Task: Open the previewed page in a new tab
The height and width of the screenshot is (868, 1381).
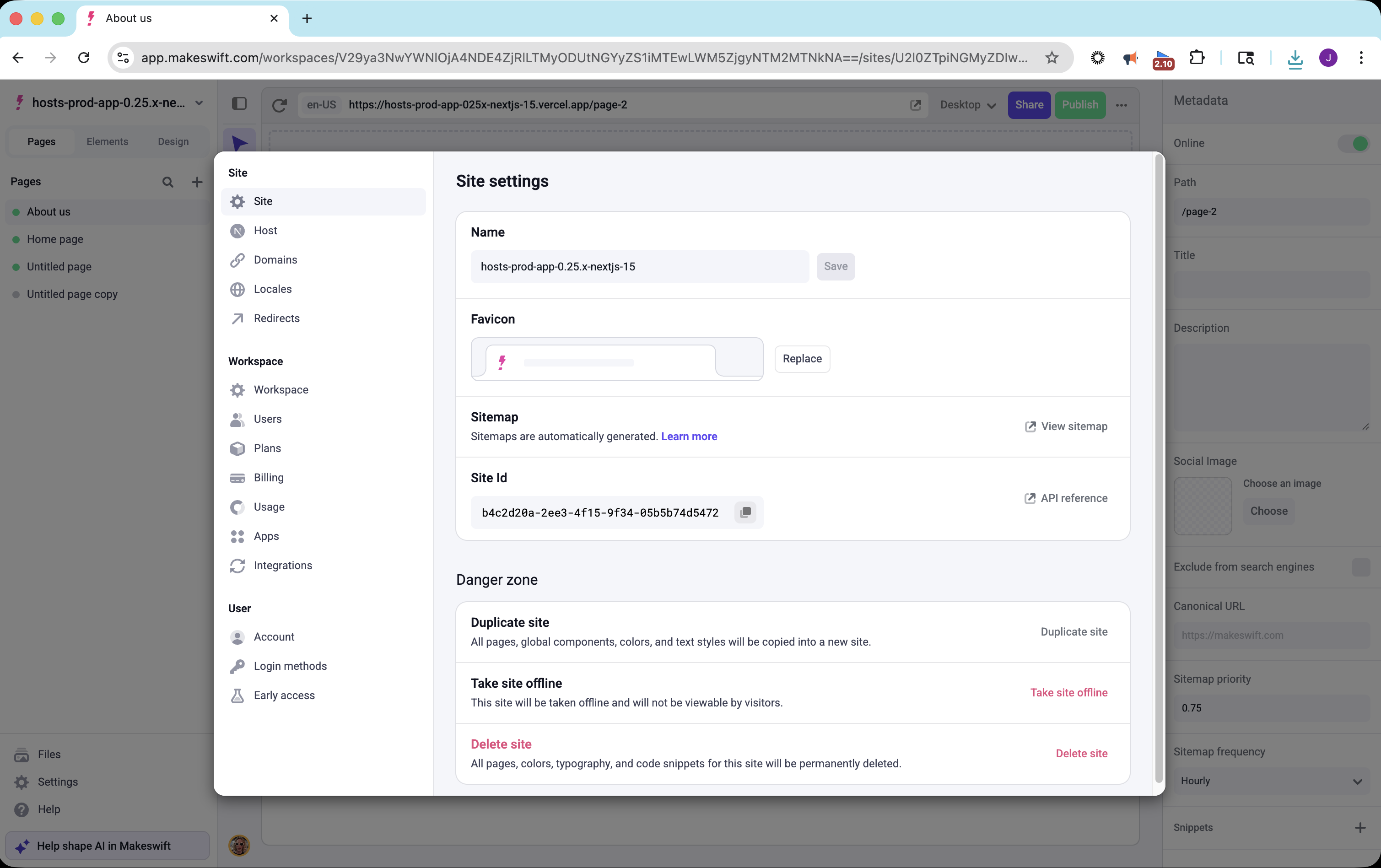Action: [x=916, y=105]
